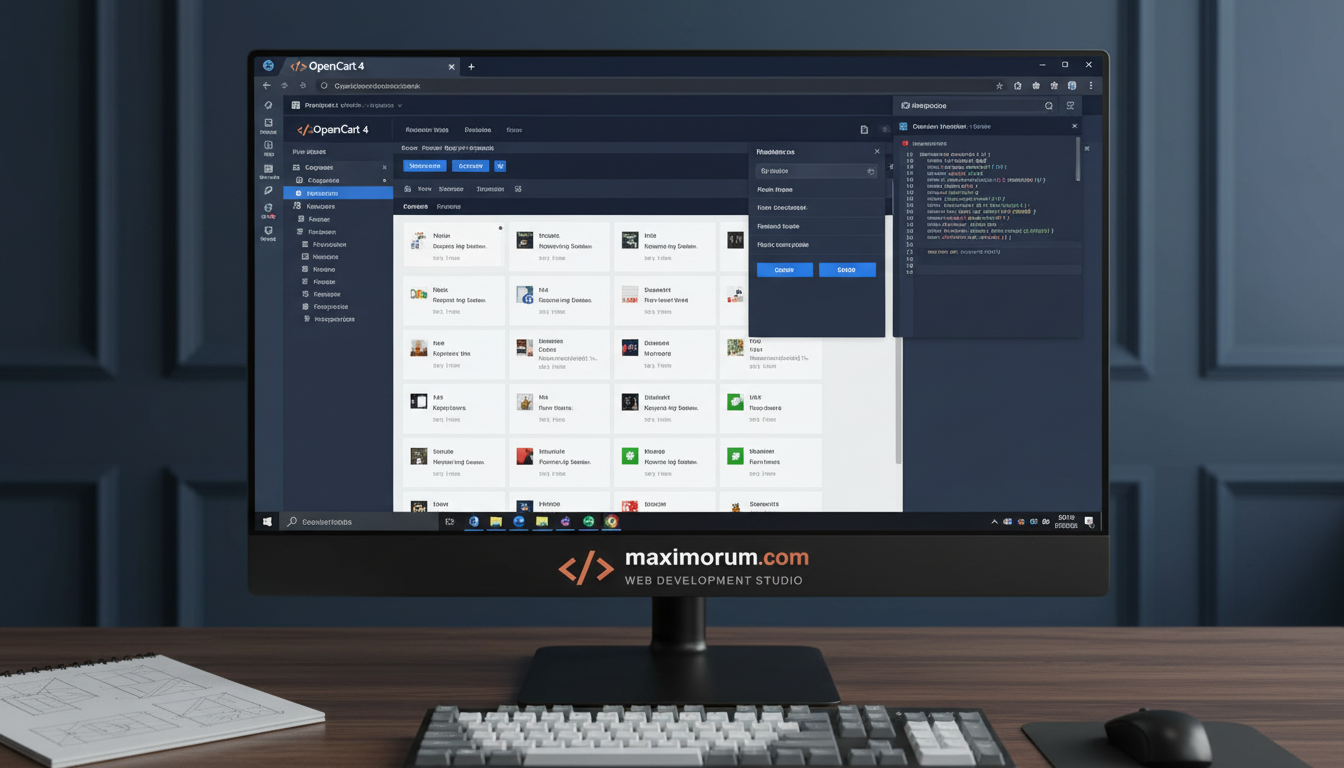The image size is (1344, 768).
Task: Open the Windows notification center icon
Action: (1090, 522)
